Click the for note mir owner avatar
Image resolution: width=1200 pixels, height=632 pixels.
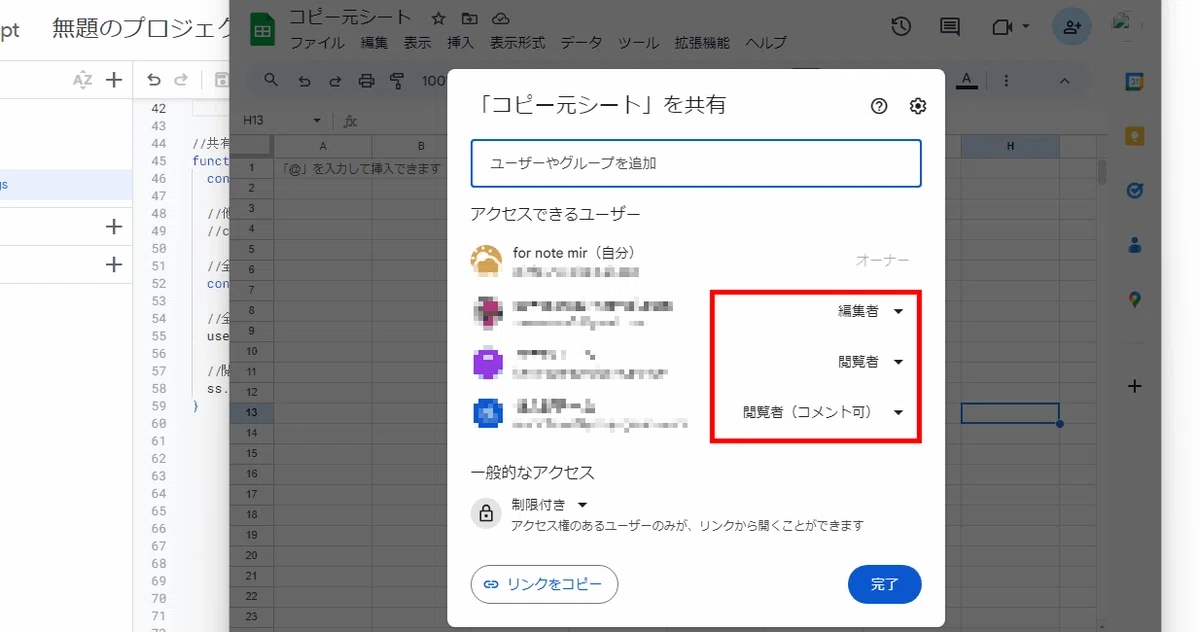tap(486, 261)
